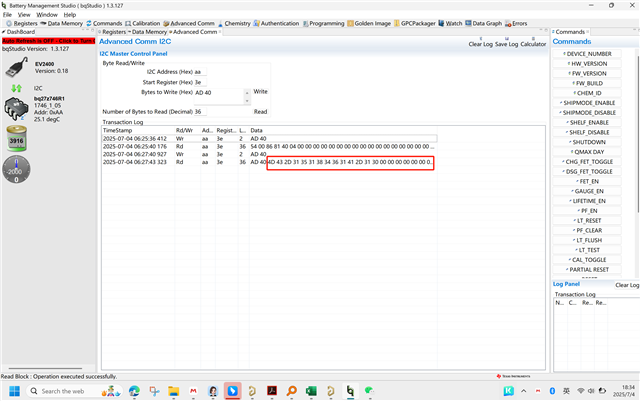Select log row timestamped 06:27:43 323
Viewport: 640px width, 401px height.
pyautogui.click(x=269, y=162)
